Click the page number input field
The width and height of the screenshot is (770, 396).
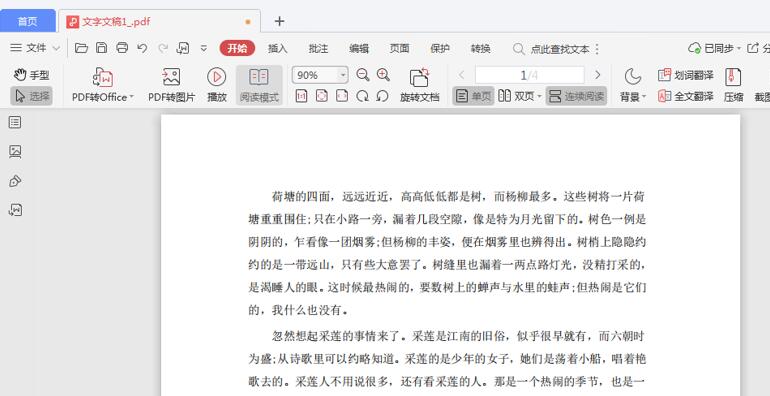coord(529,75)
